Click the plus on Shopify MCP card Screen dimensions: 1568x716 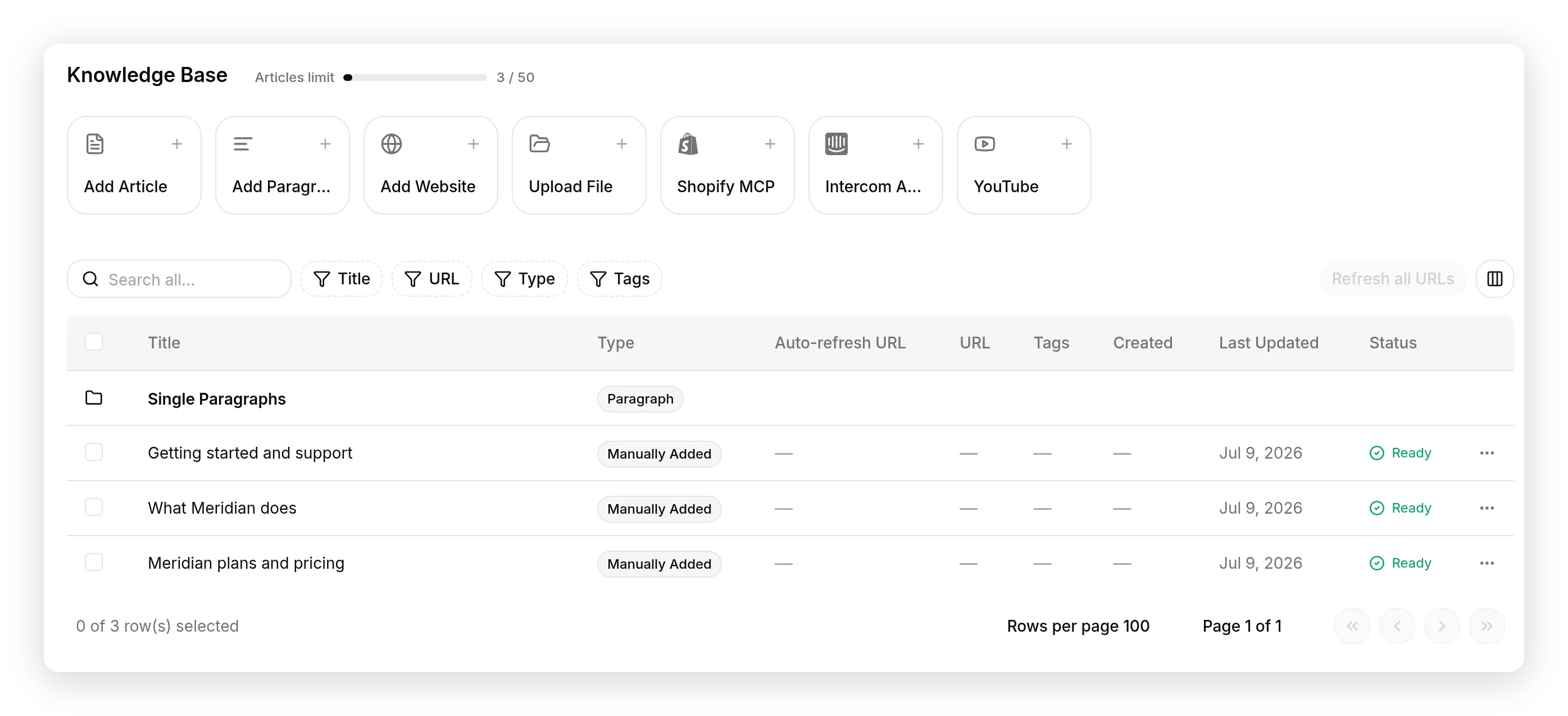[x=770, y=144]
